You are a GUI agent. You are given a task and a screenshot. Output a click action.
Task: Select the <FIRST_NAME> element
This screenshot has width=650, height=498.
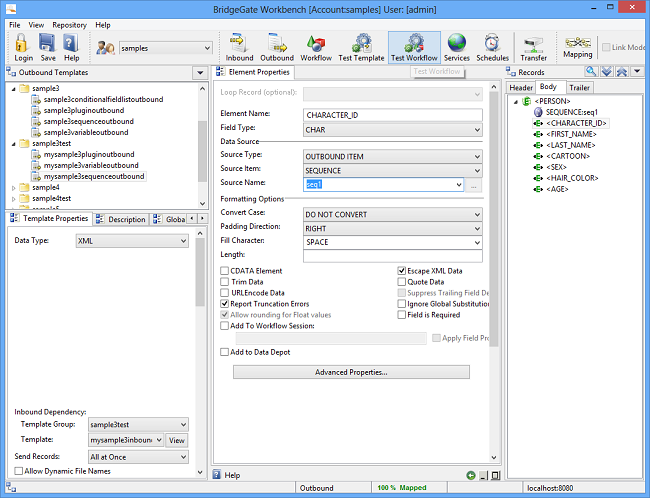pyautogui.click(x=571, y=134)
